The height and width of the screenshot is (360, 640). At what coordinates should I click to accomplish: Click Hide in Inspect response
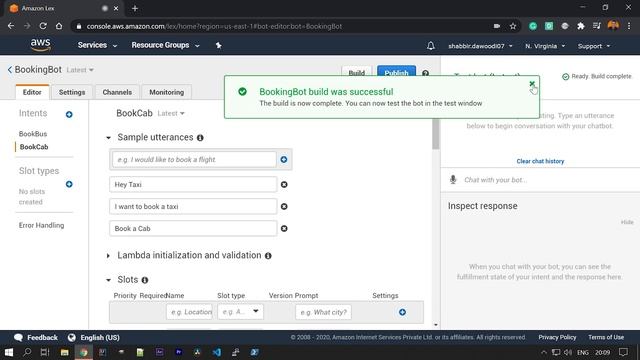627,222
